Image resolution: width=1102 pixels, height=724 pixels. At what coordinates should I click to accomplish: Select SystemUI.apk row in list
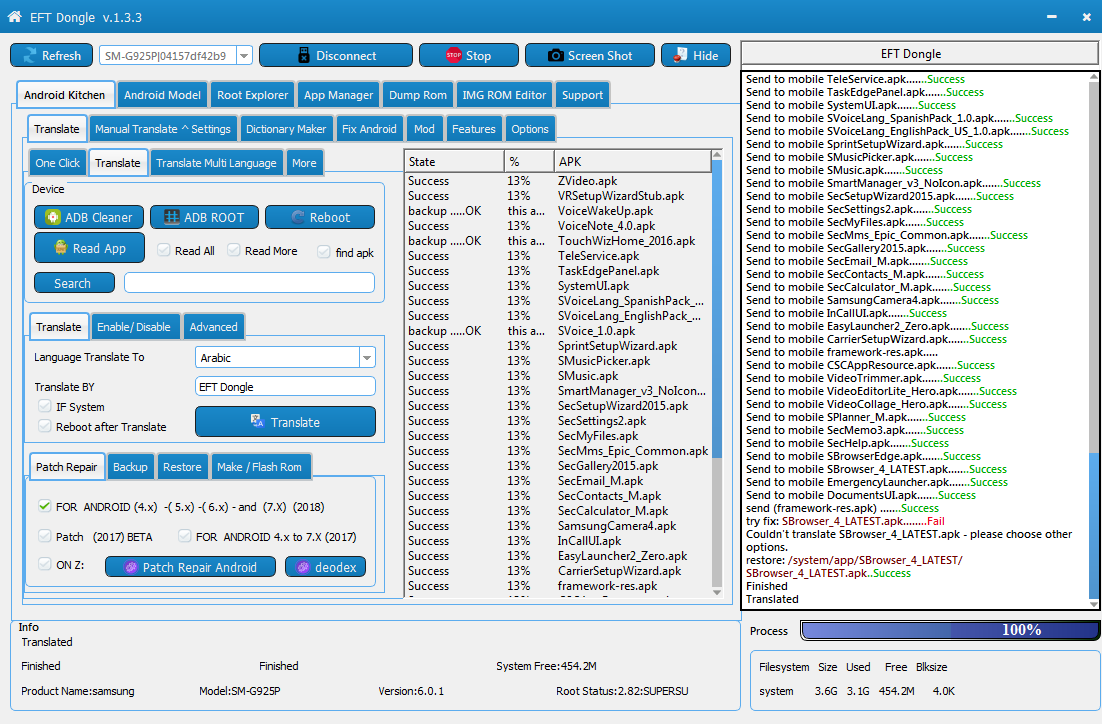pos(558,286)
